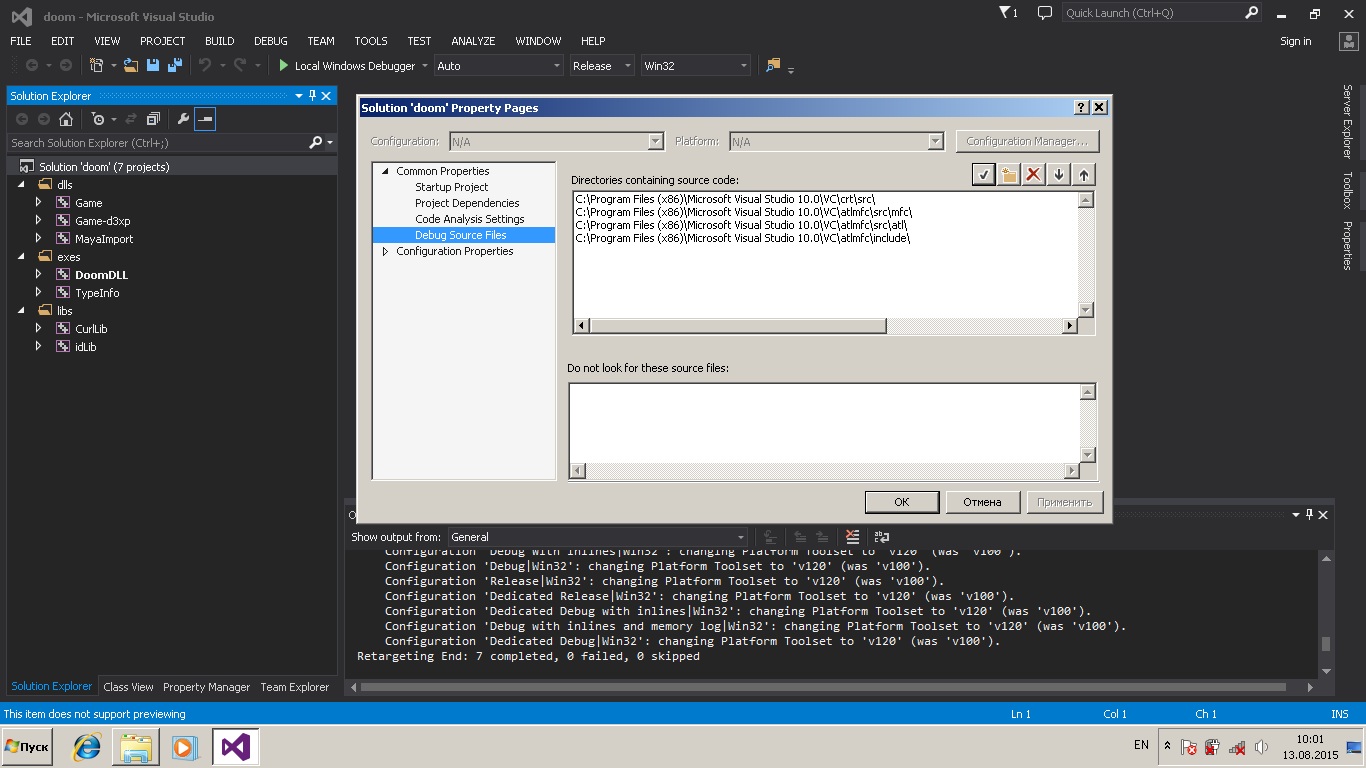Toggle auto-hide pin on Solution Explorer
The image size is (1366, 768).
pyautogui.click(x=312, y=96)
